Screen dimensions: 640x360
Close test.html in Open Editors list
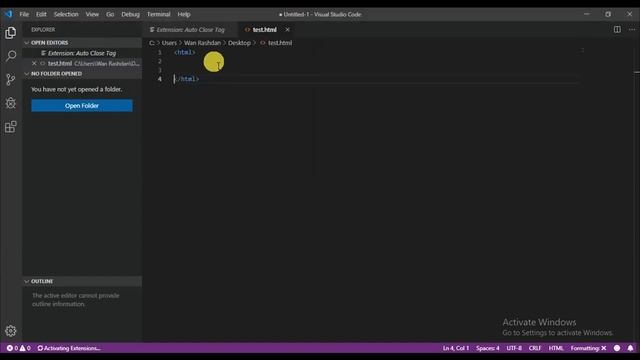pos(34,63)
